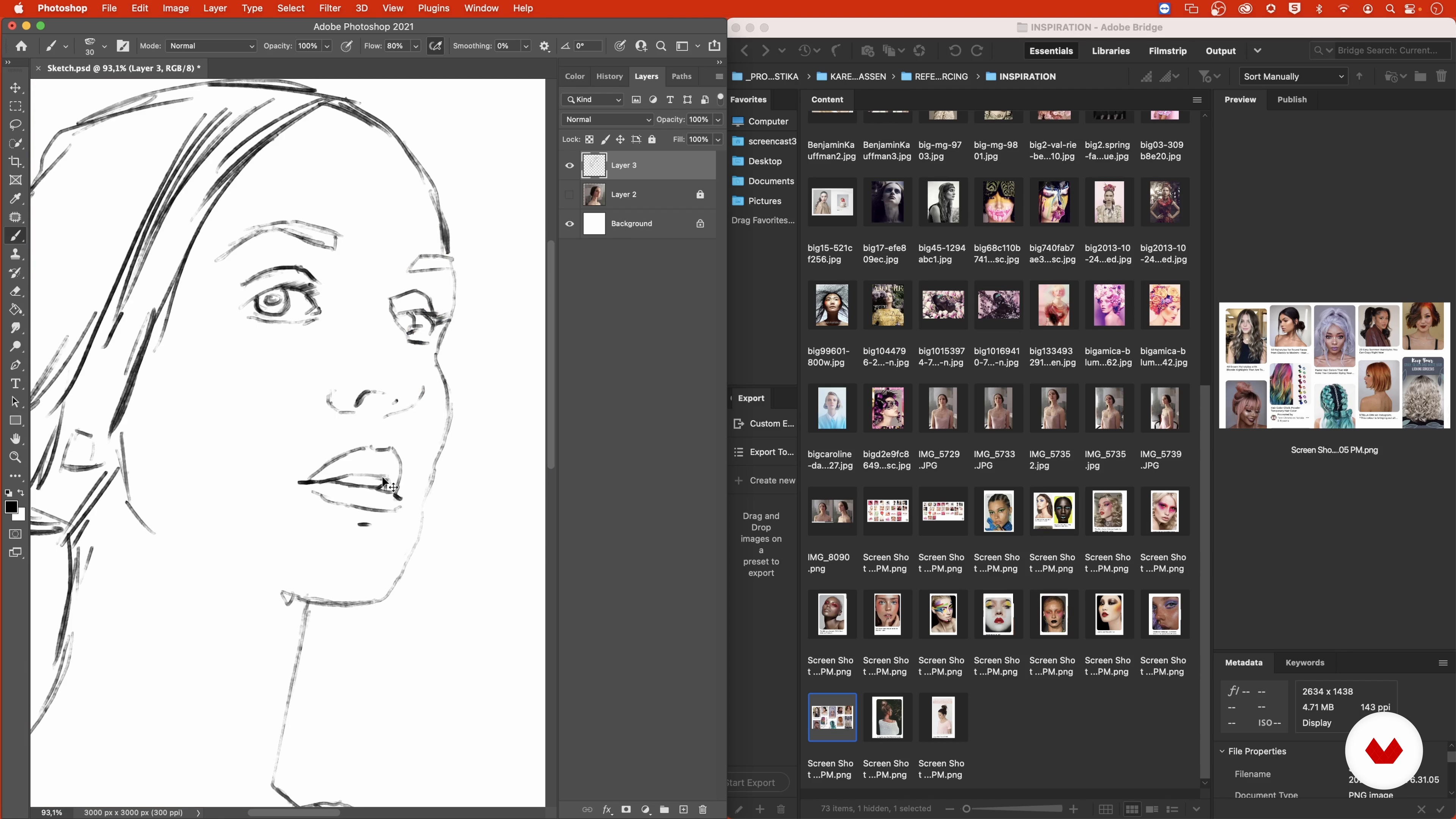1456x819 pixels.
Task: Switch to the Paths tab
Action: [x=681, y=77]
